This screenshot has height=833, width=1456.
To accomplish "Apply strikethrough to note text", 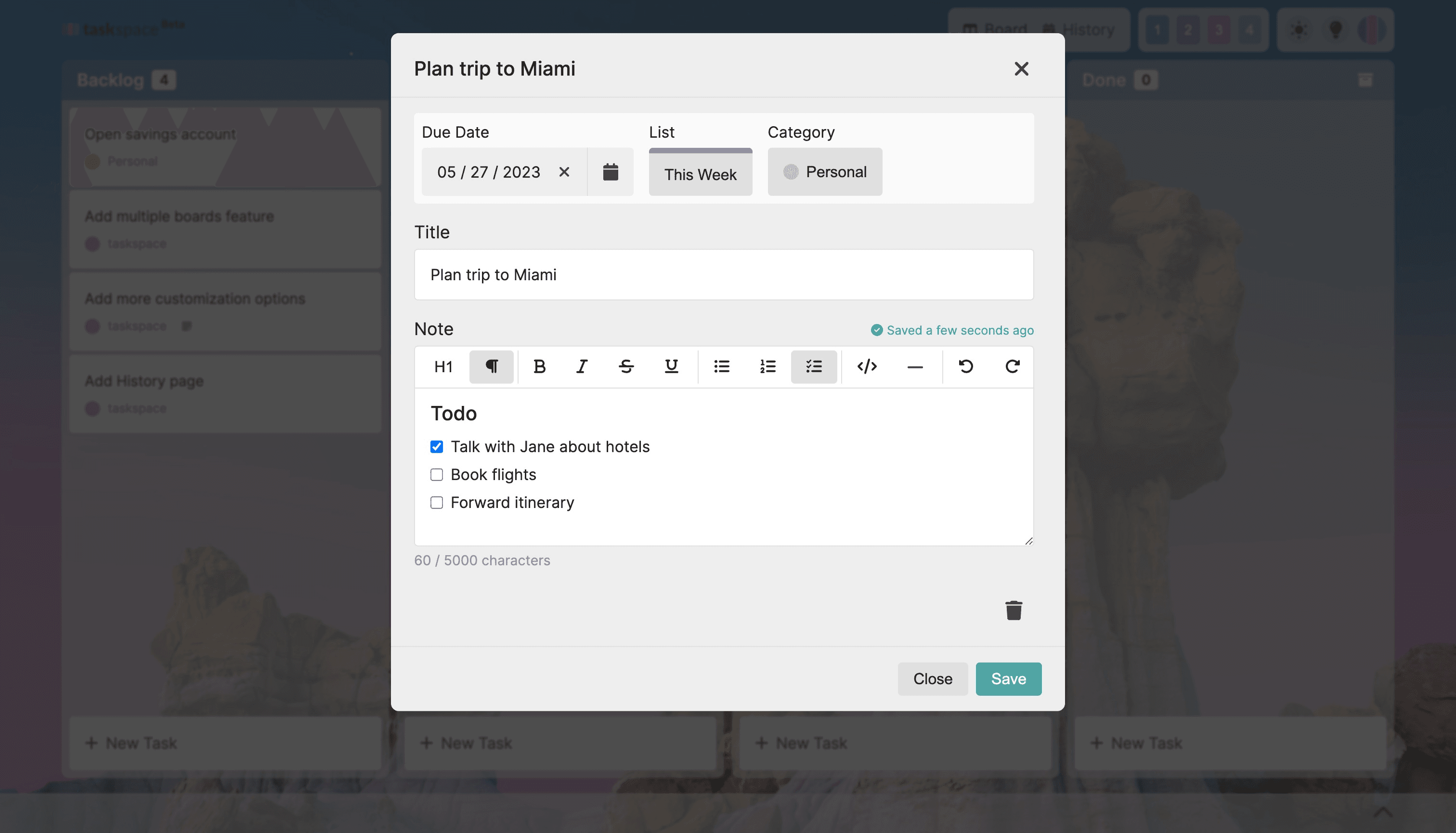I will pyautogui.click(x=626, y=367).
